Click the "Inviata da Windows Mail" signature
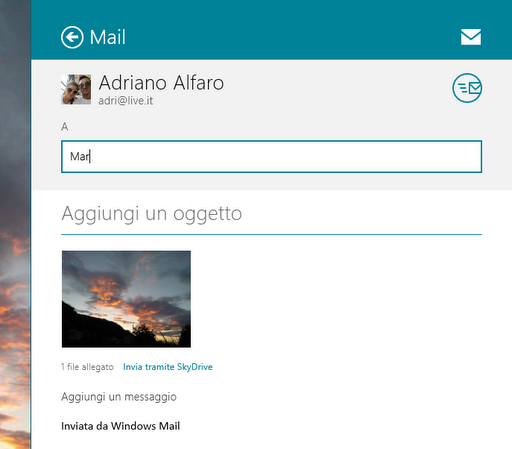512x449 pixels. (x=120, y=426)
